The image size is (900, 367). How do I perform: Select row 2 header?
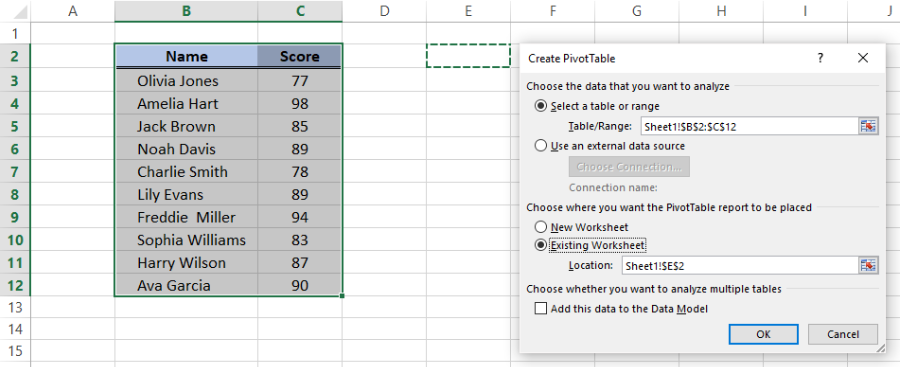tap(15, 56)
